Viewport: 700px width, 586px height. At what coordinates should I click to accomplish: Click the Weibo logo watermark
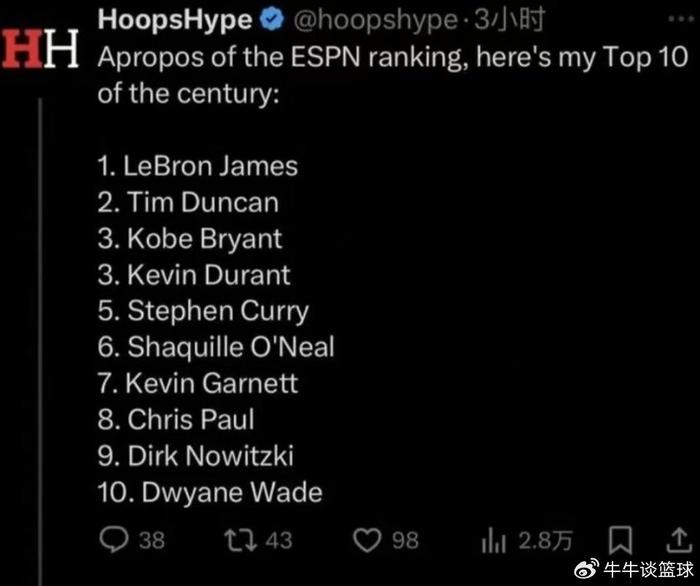(587, 569)
